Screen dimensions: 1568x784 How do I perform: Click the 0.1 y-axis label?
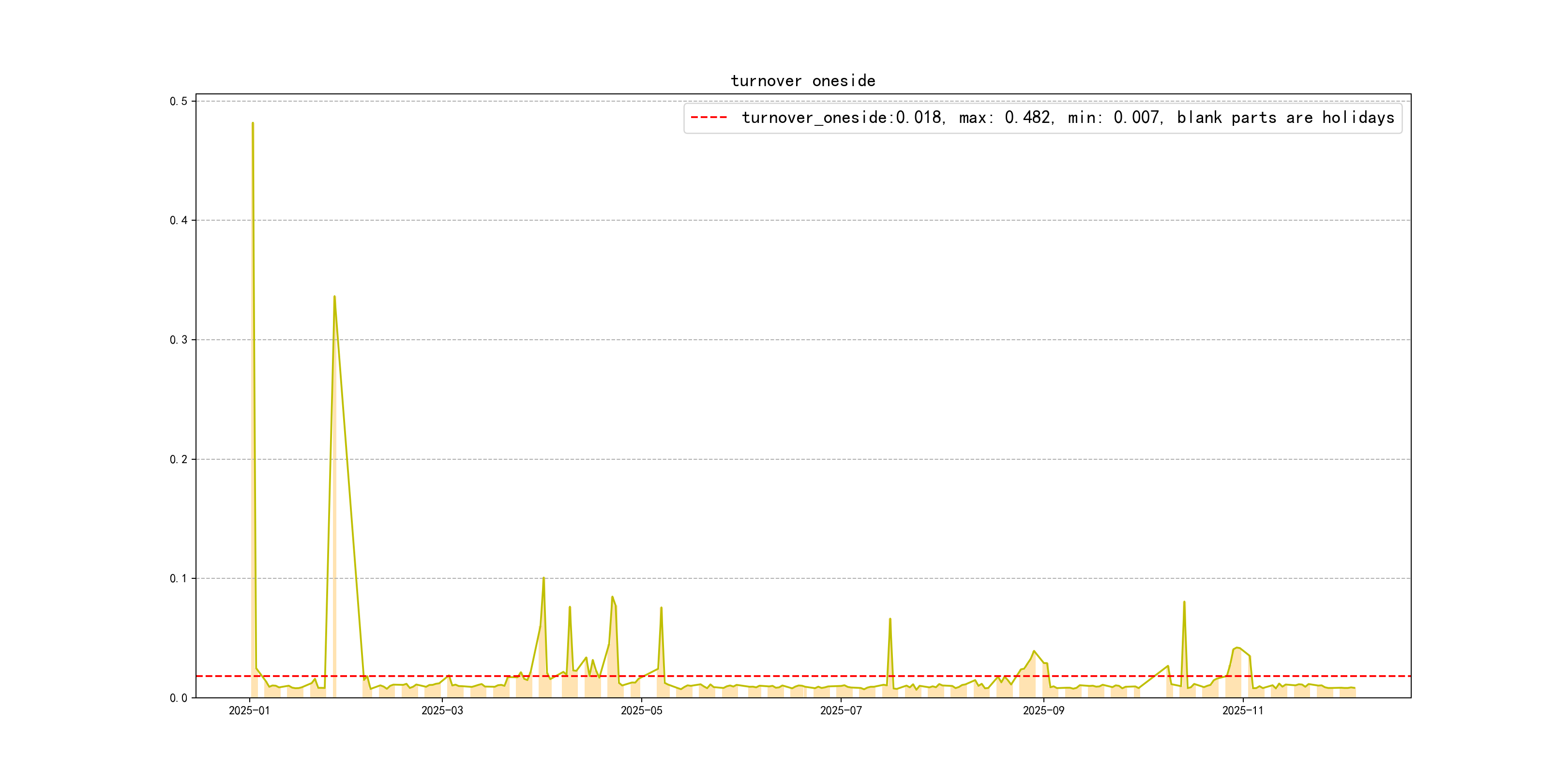pos(179,578)
